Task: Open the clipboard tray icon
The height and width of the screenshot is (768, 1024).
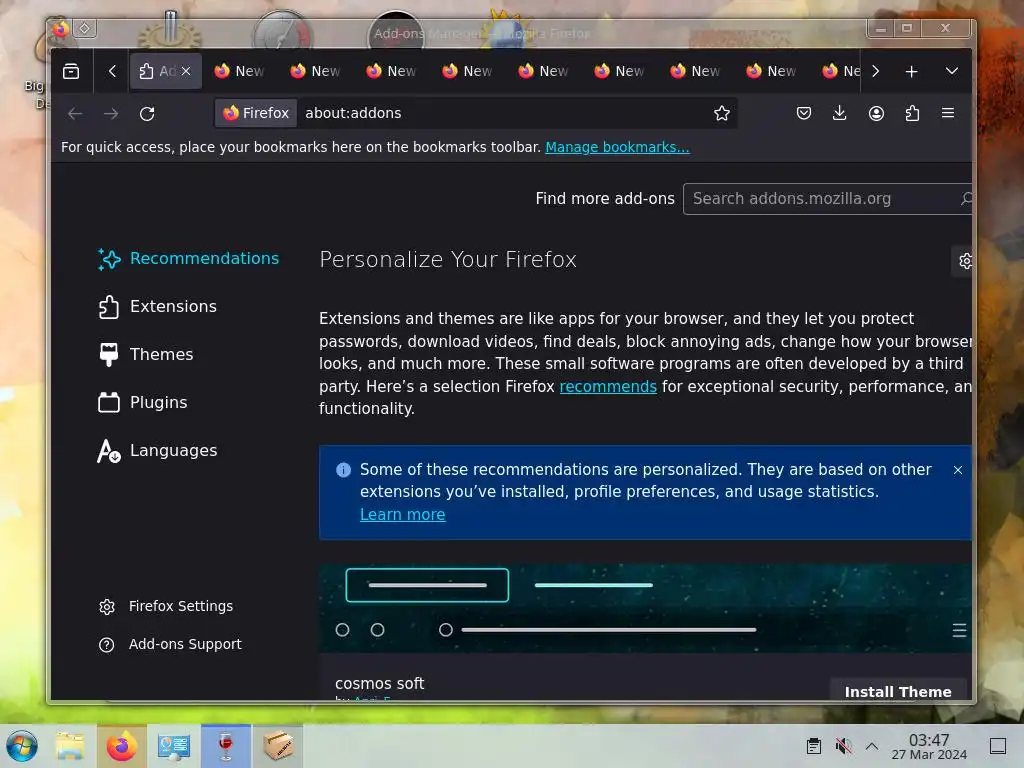Action: (814, 746)
